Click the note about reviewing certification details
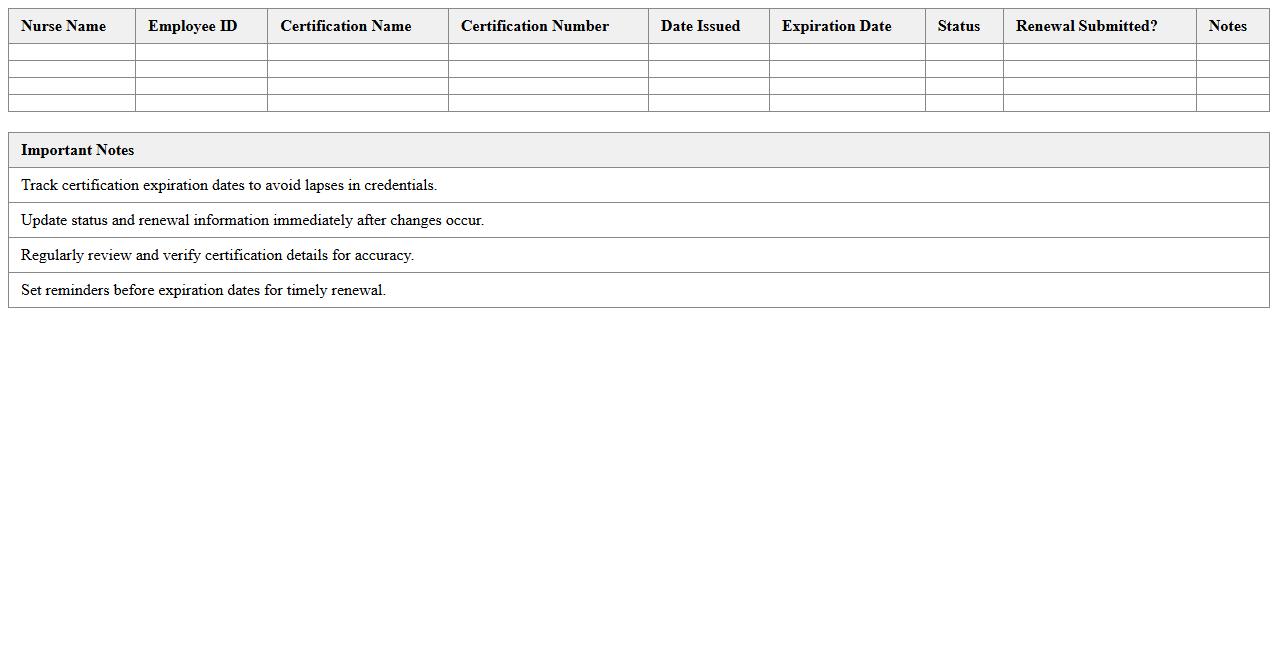This screenshot has height=650, width=1278. pos(217,255)
